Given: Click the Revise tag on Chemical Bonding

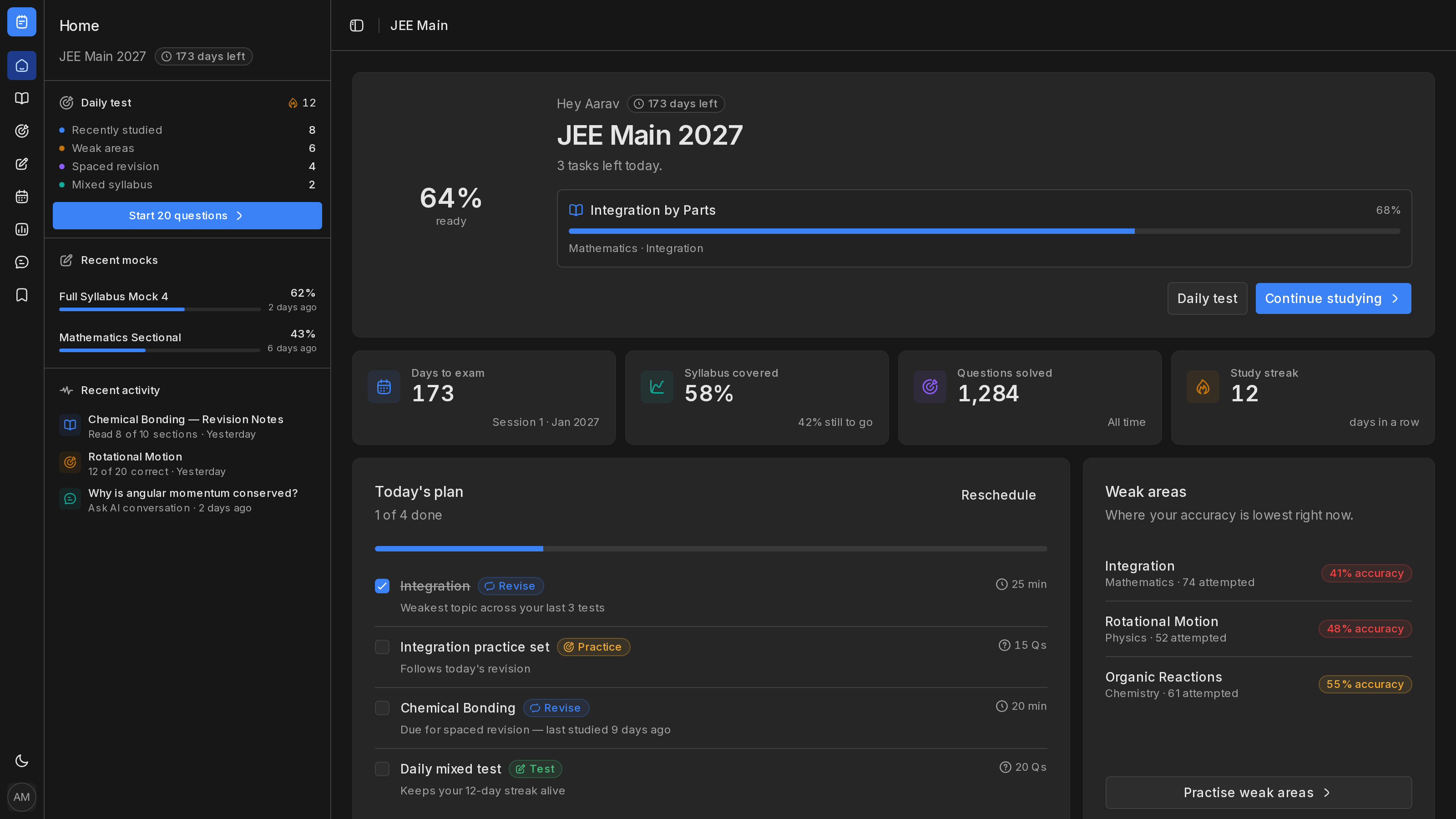Looking at the screenshot, I should point(556,708).
